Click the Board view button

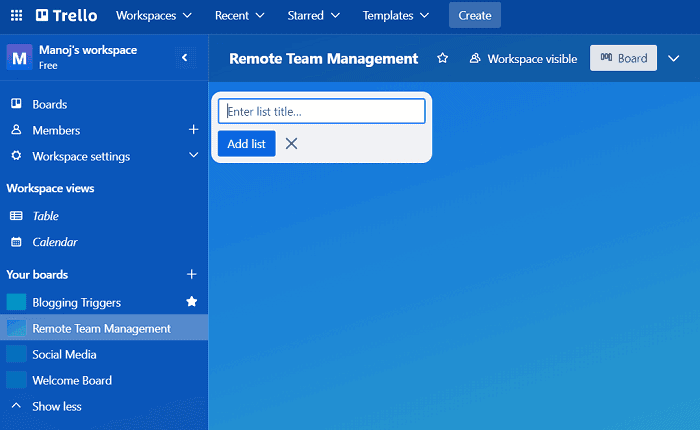pos(623,58)
